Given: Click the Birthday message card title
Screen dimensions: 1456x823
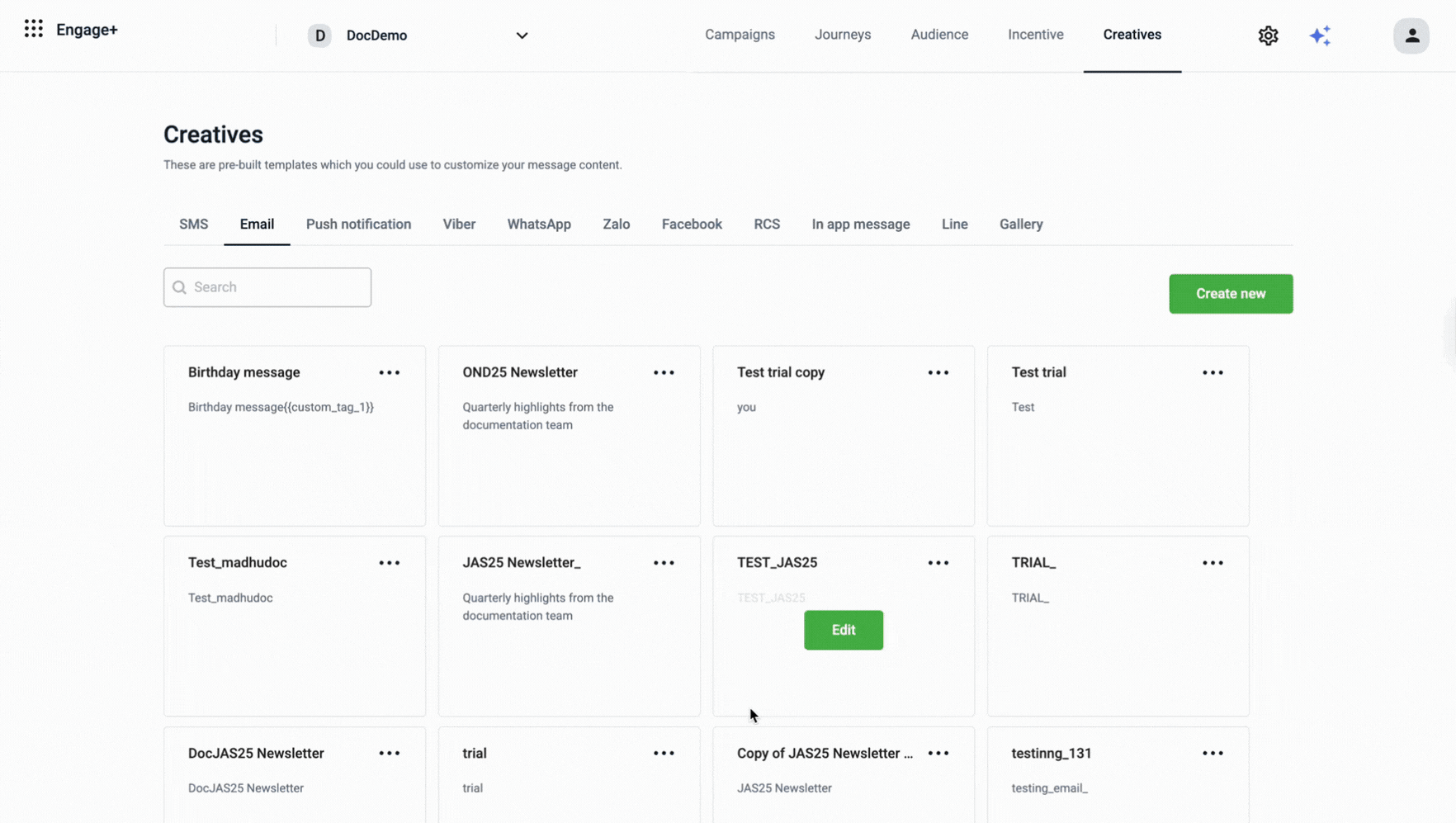Looking at the screenshot, I should 243,372.
